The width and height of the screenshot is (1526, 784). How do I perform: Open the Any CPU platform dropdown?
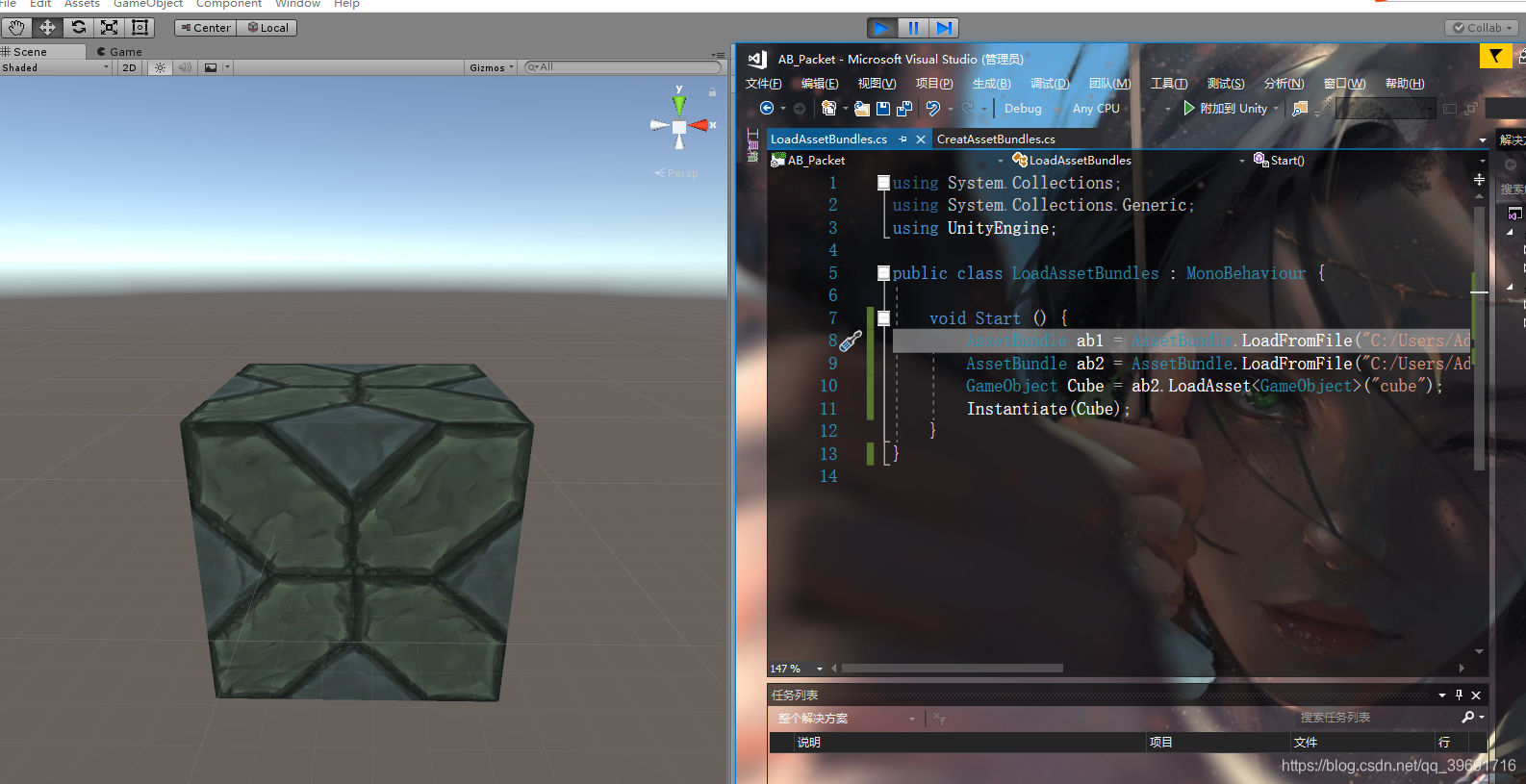tap(1121, 109)
